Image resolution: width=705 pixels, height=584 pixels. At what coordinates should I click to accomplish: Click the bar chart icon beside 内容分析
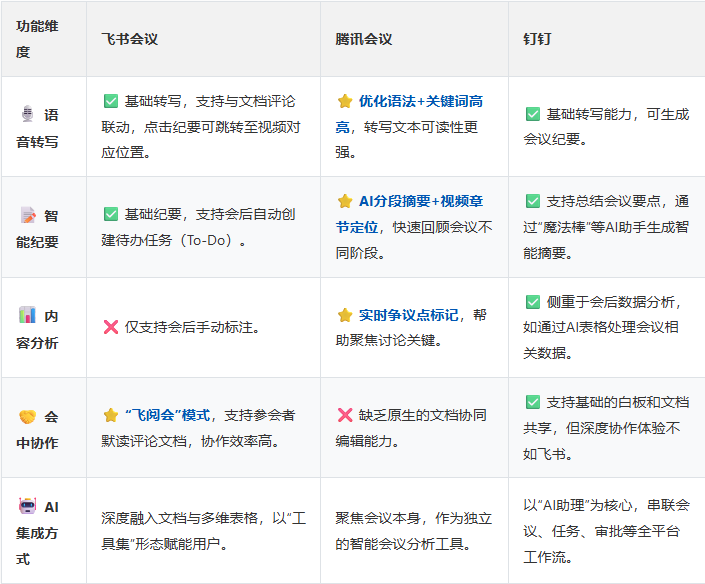pyautogui.click(x=27, y=315)
